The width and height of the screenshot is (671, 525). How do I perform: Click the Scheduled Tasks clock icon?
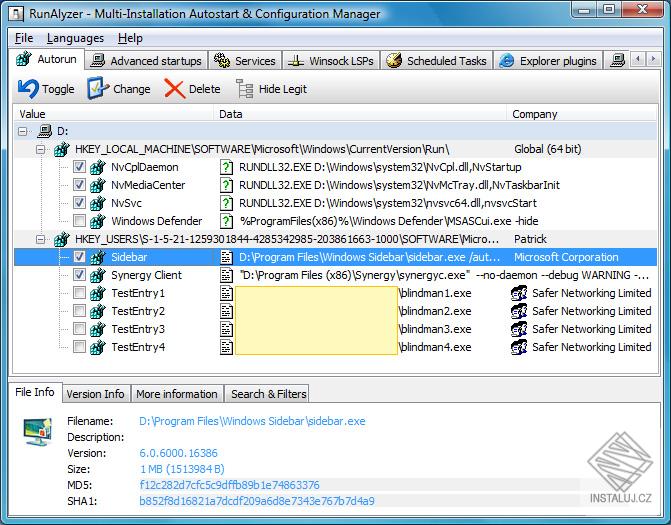pyautogui.click(x=394, y=61)
